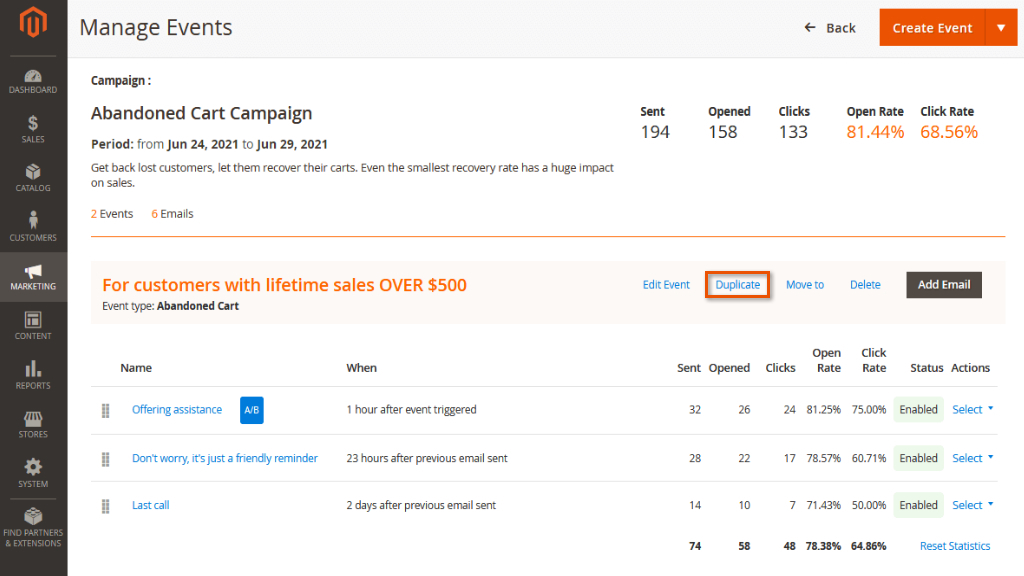Click '1 hour after event triggered' text

[411, 409]
